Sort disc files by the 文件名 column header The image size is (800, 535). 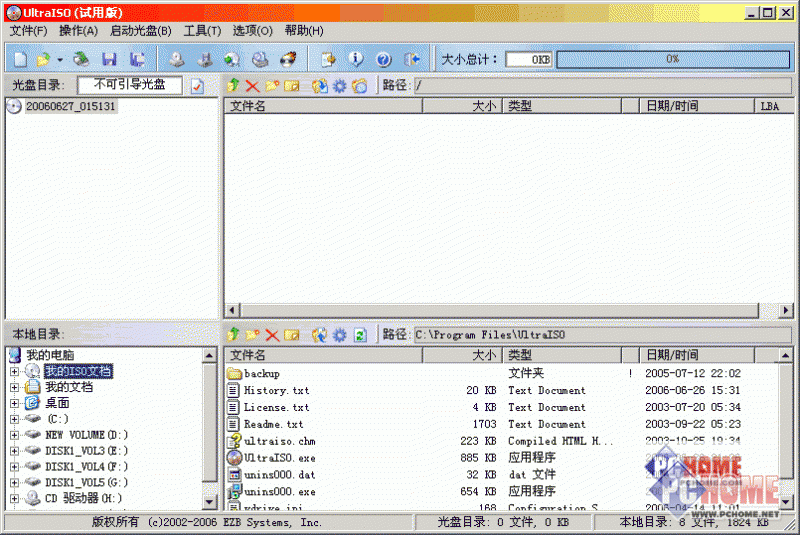click(323, 106)
